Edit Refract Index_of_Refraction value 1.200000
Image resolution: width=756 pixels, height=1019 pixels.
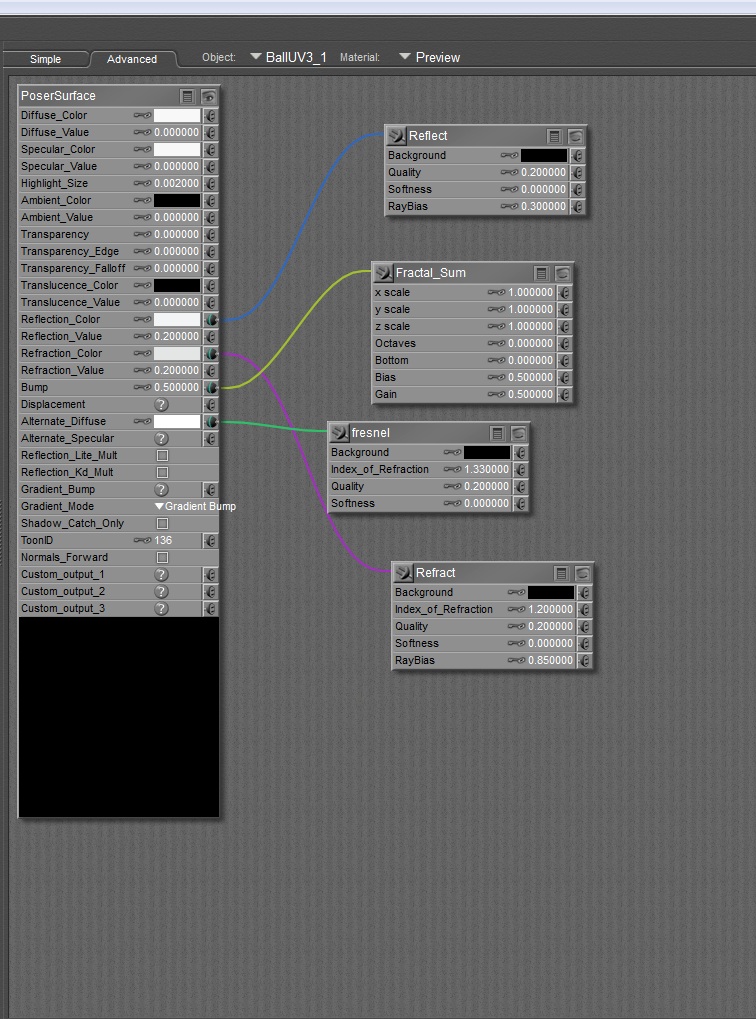click(551, 610)
